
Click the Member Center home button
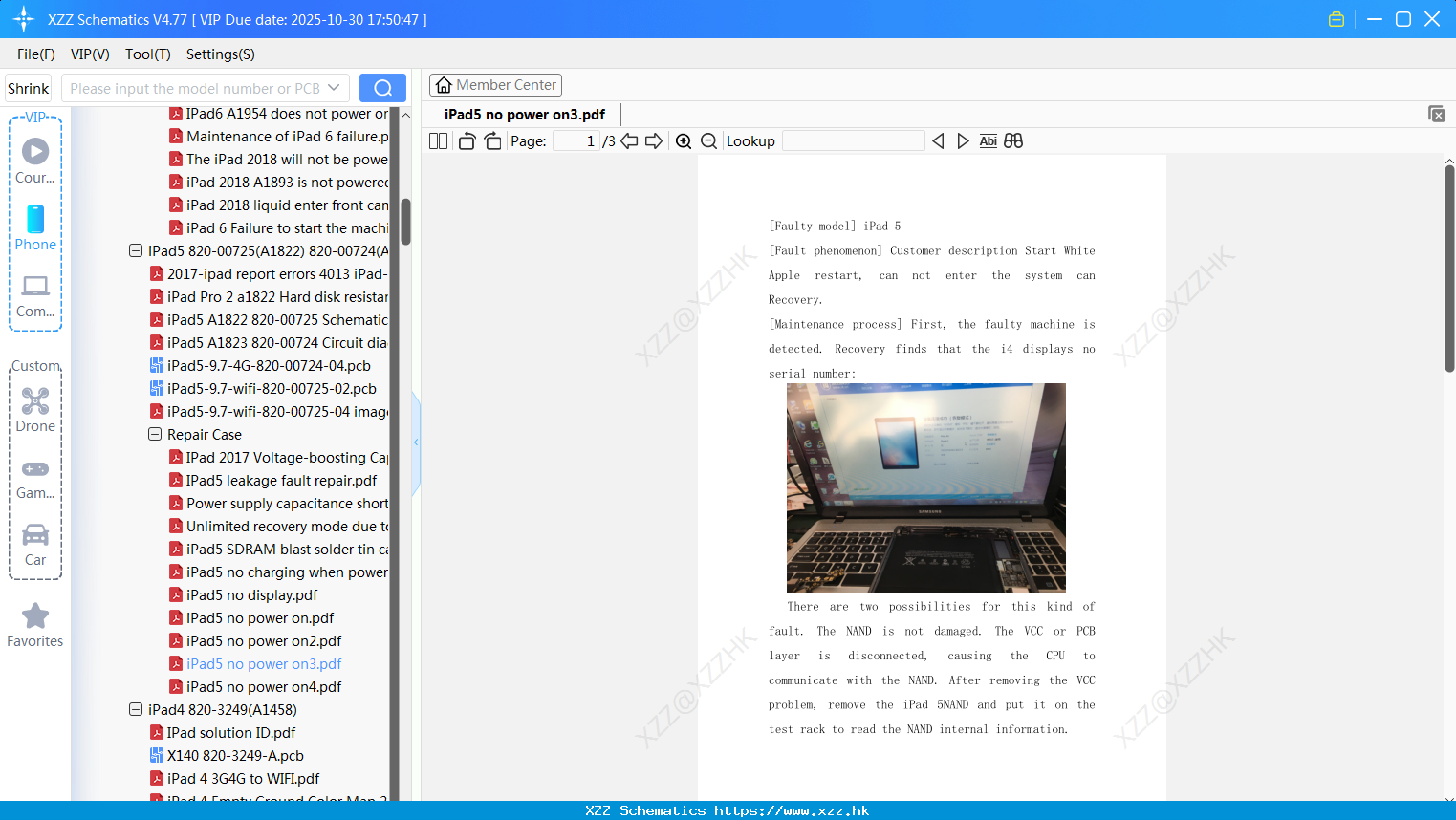point(495,85)
